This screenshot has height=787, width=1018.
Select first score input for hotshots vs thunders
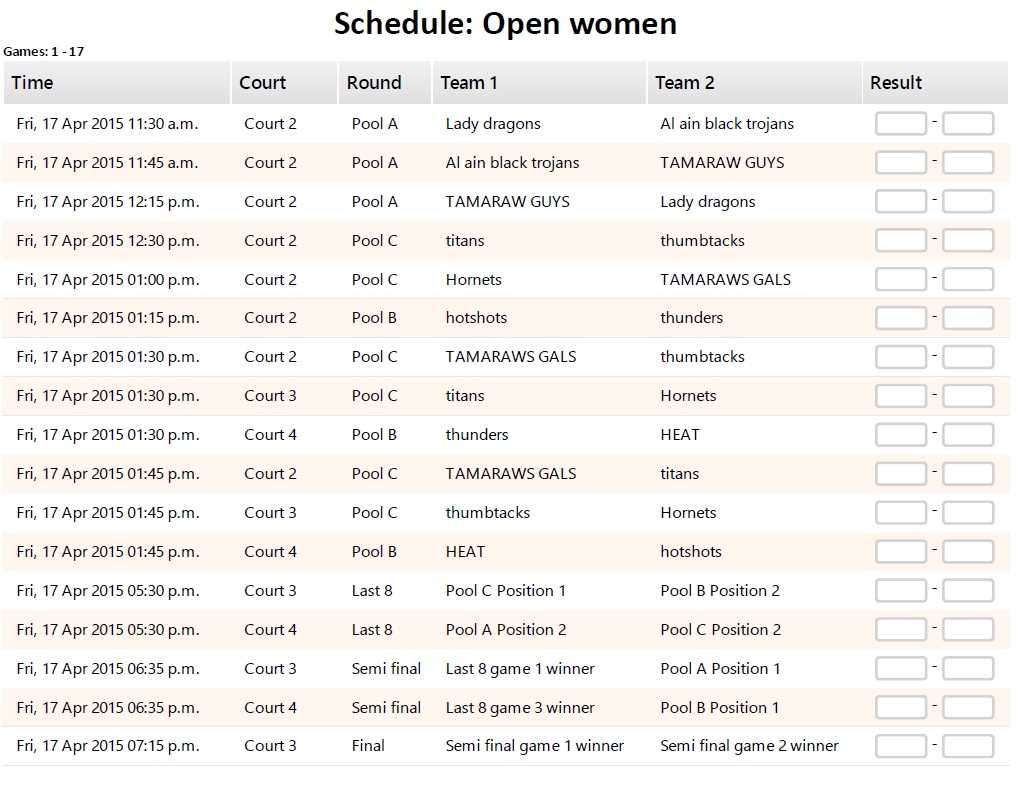(900, 318)
